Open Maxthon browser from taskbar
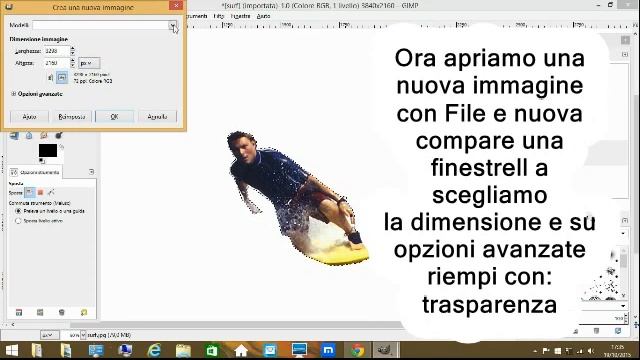640x360 pixels. 328,350
